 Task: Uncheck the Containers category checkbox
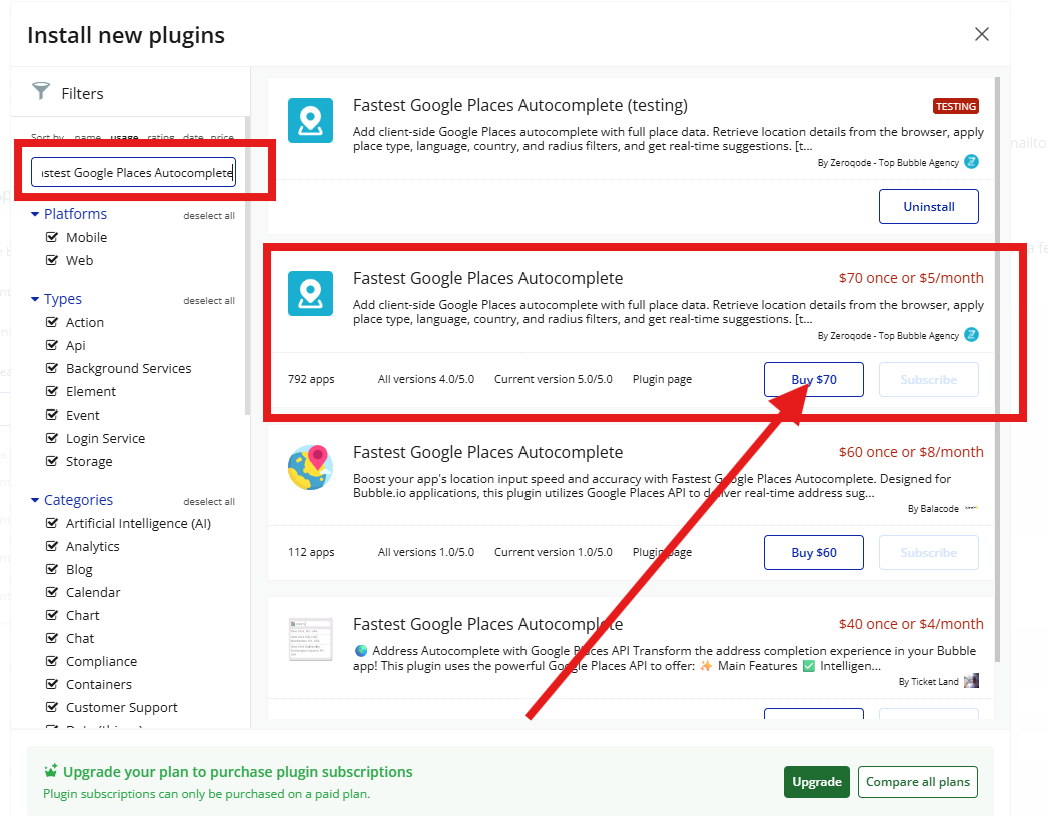tap(51, 684)
